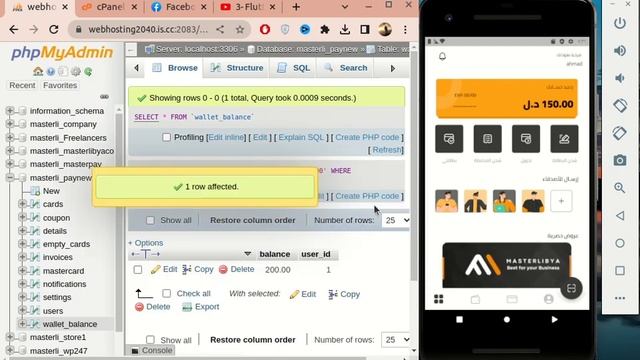This screenshot has height=360, width=640.
Task: Click the browser downloads icon
Action: point(345,29)
